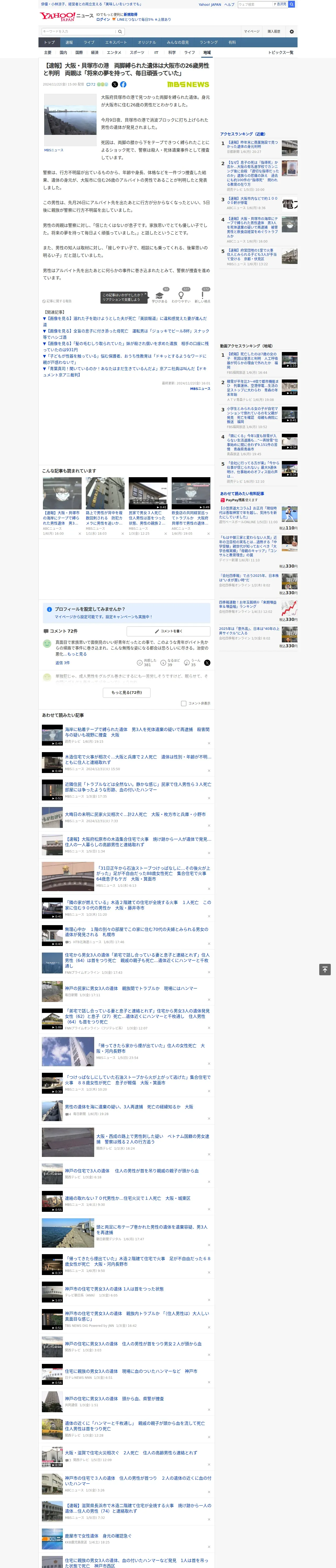
Task: Share the article on X from the article header
Action: click(x=115, y=85)
